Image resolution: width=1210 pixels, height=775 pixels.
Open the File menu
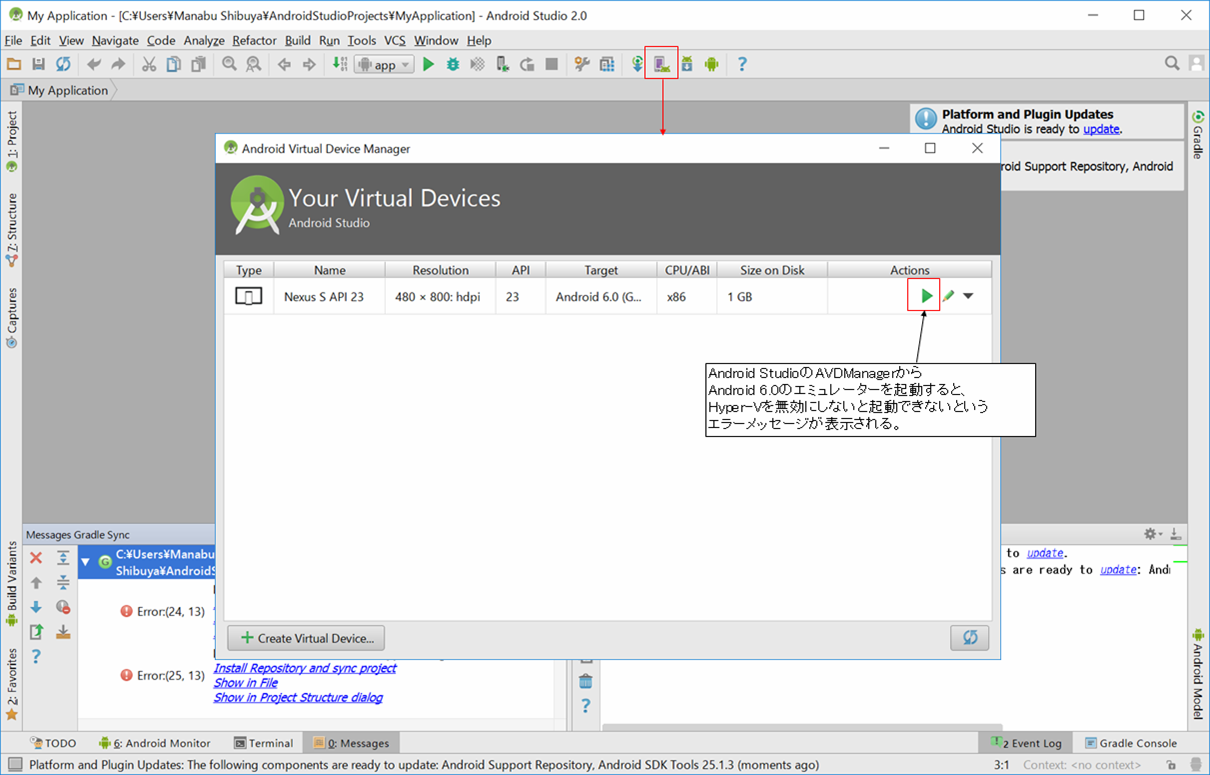[13, 40]
